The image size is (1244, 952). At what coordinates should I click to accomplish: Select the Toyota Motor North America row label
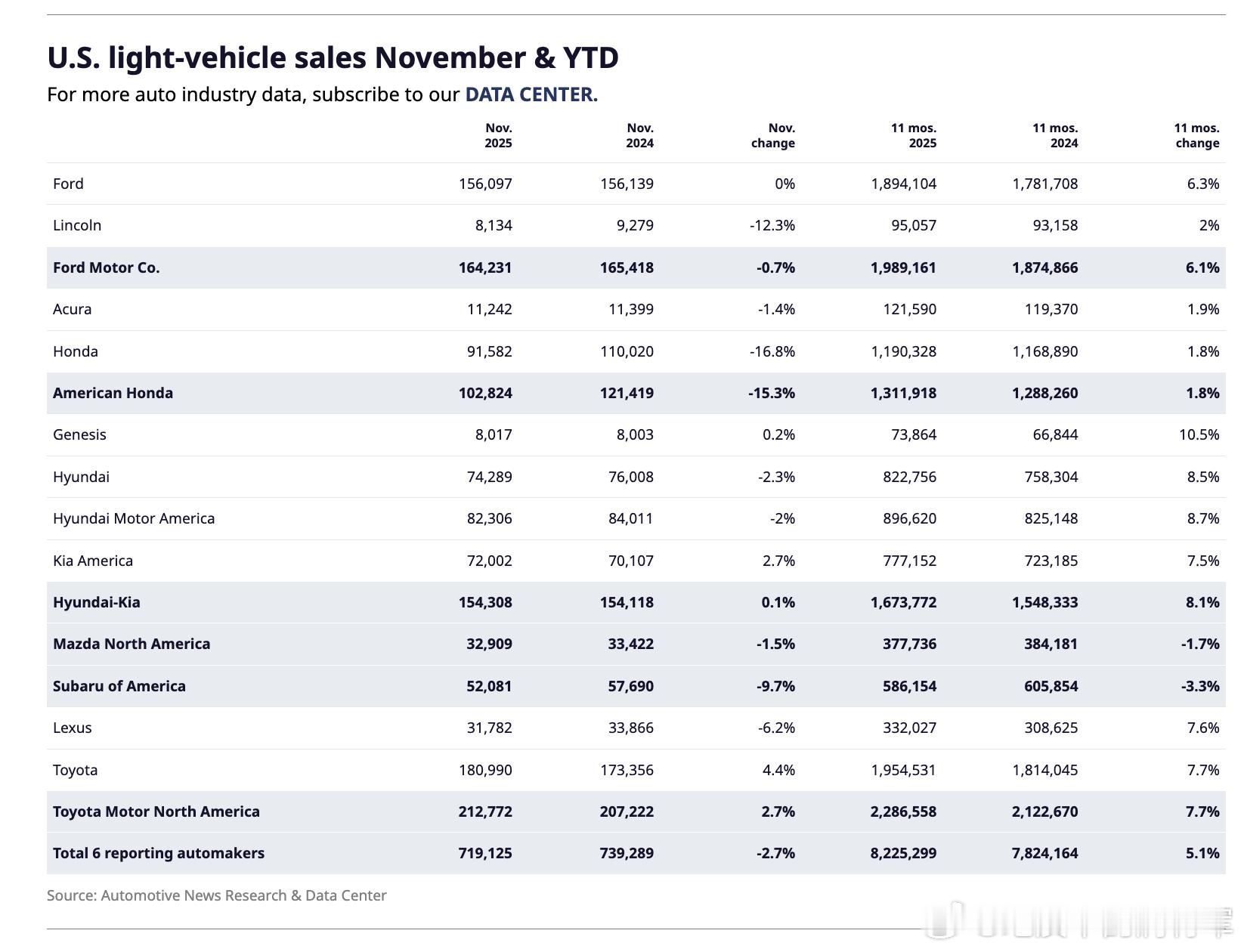coord(156,811)
